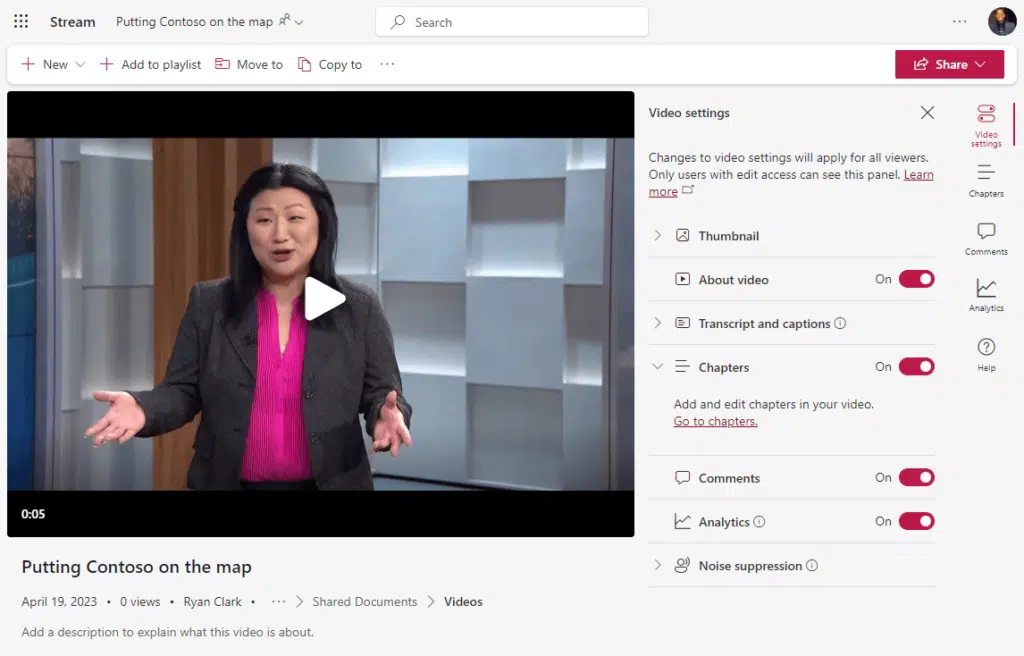This screenshot has height=656, width=1024.
Task: Click the 0:05 timestamp on the video
Action: (33, 514)
